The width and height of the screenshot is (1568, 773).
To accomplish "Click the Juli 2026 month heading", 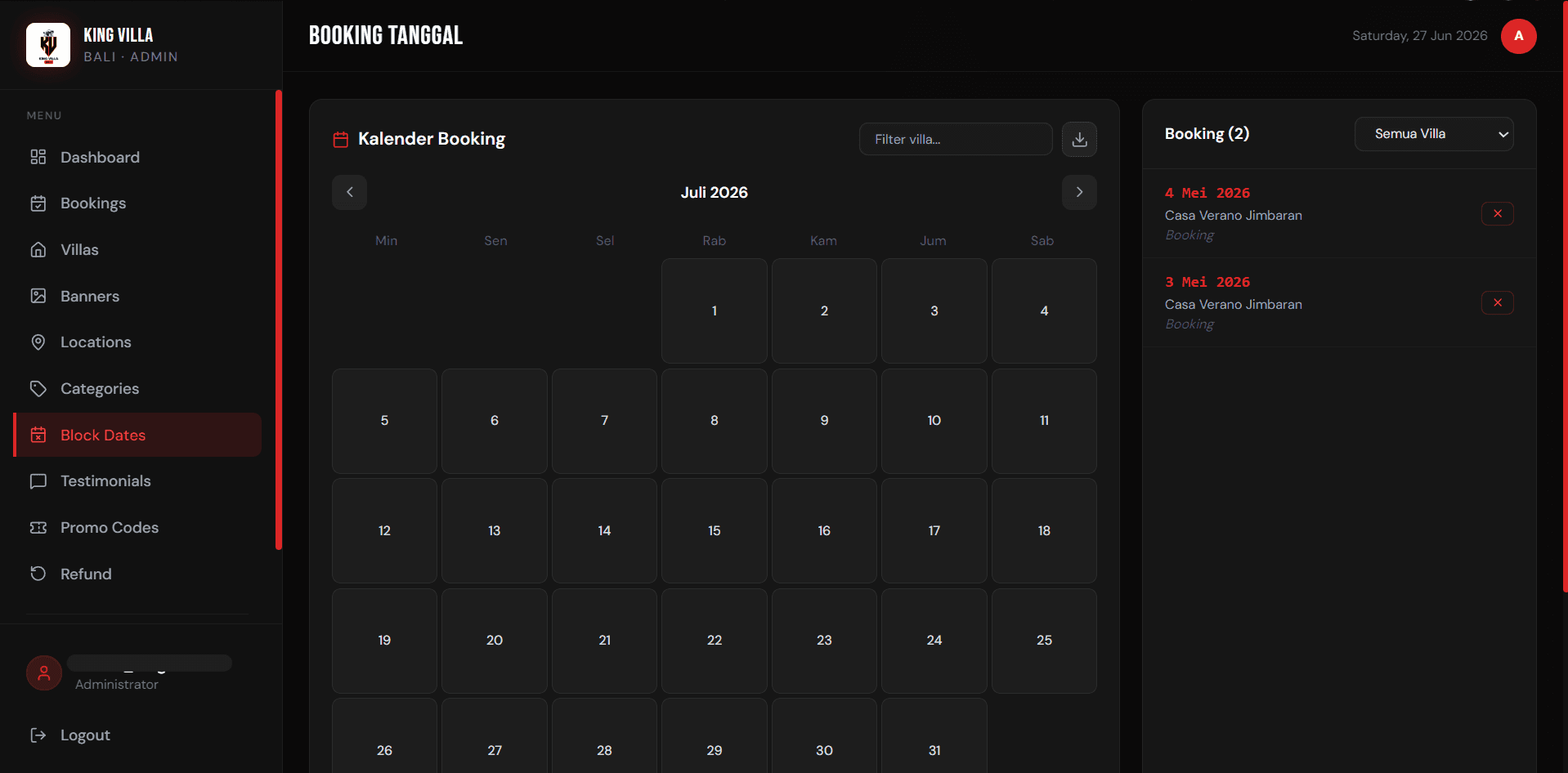I will [x=714, y=192].
